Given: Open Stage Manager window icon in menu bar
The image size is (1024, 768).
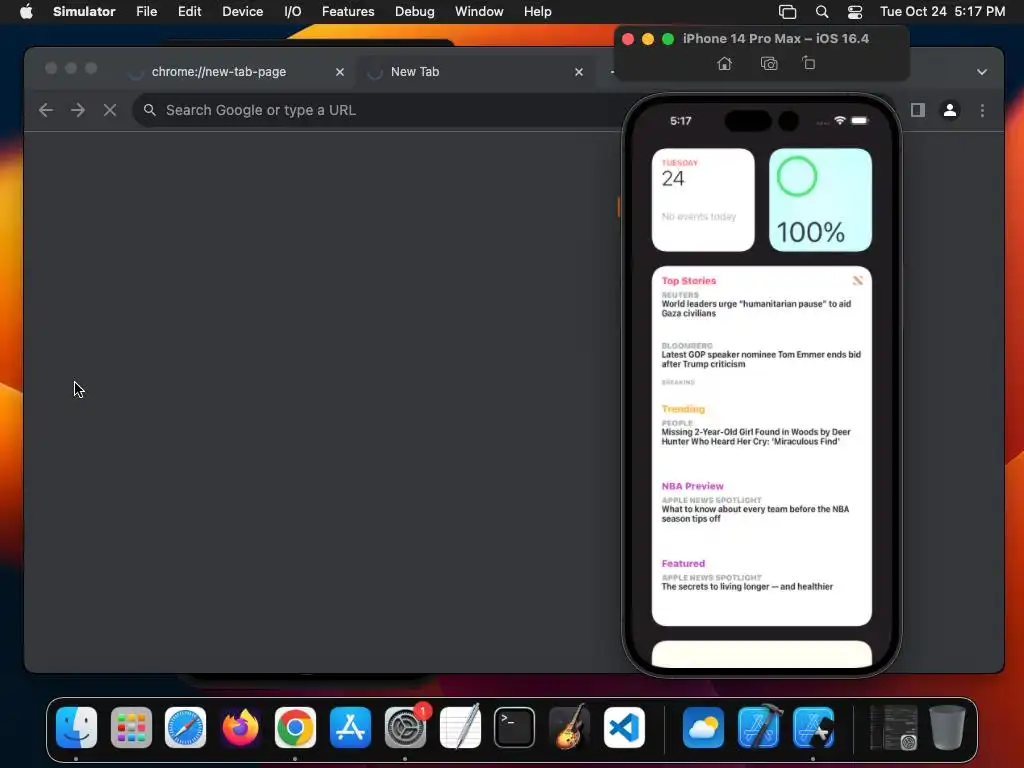Looking at the screenshot, I should tap(788, 12).
